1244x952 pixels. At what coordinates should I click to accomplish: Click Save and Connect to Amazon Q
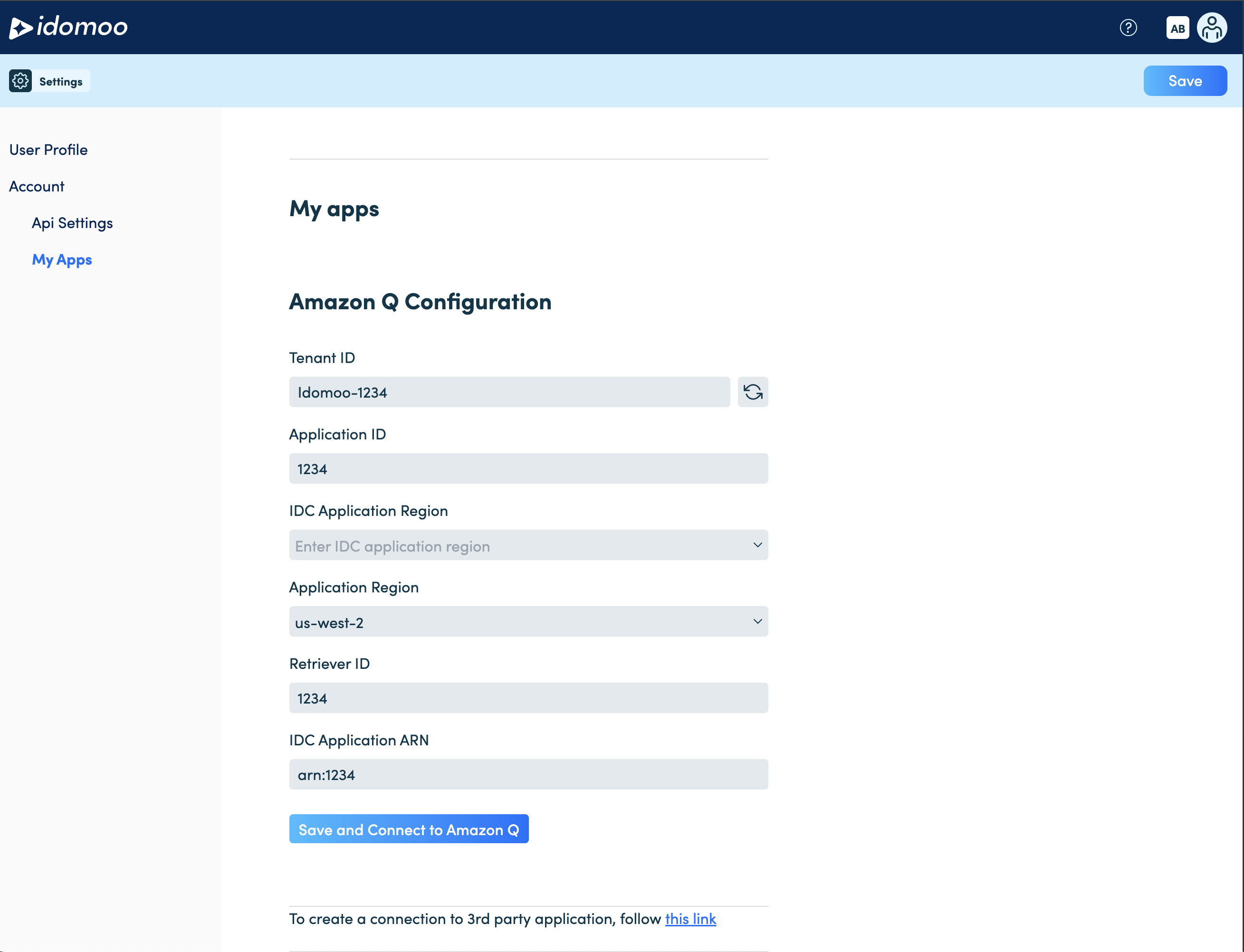[409, 829]
